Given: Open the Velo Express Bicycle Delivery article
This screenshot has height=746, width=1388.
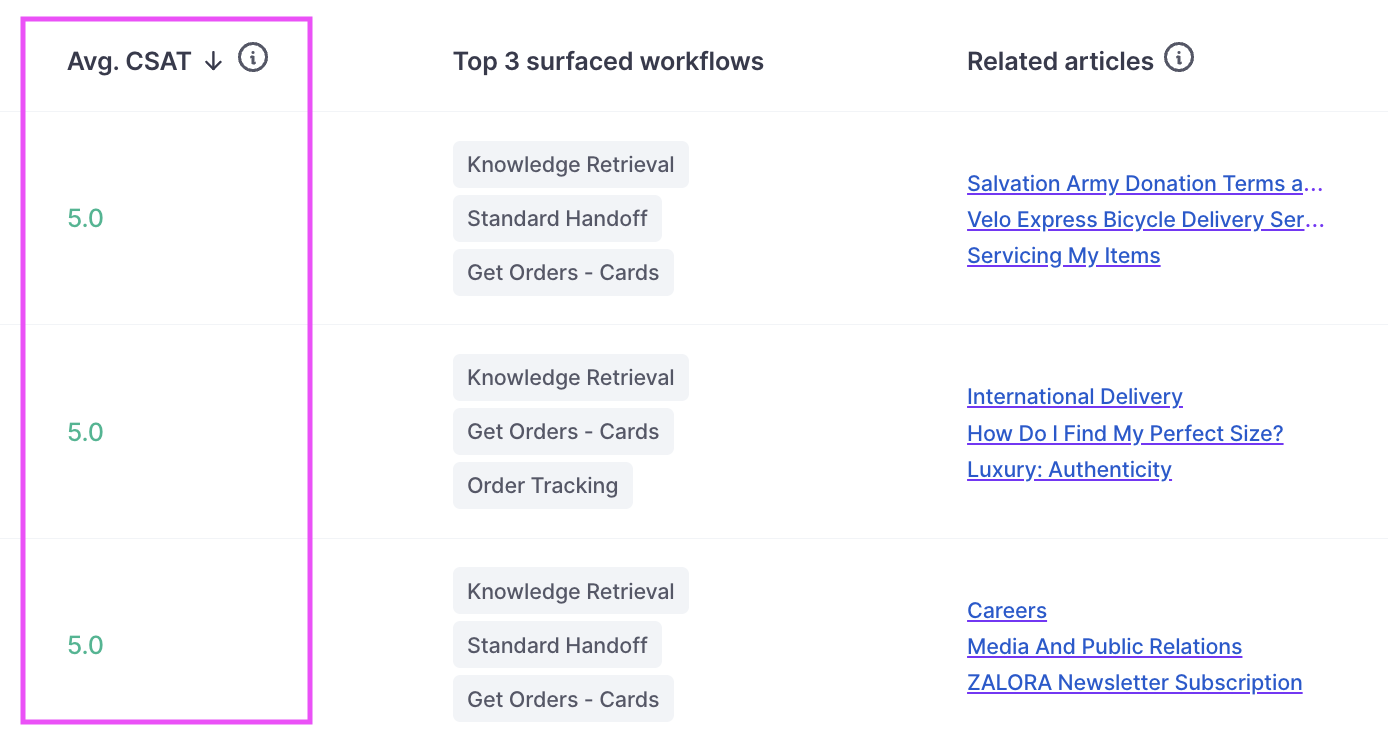Looking at the screenshot, I should pos(1145,220).
